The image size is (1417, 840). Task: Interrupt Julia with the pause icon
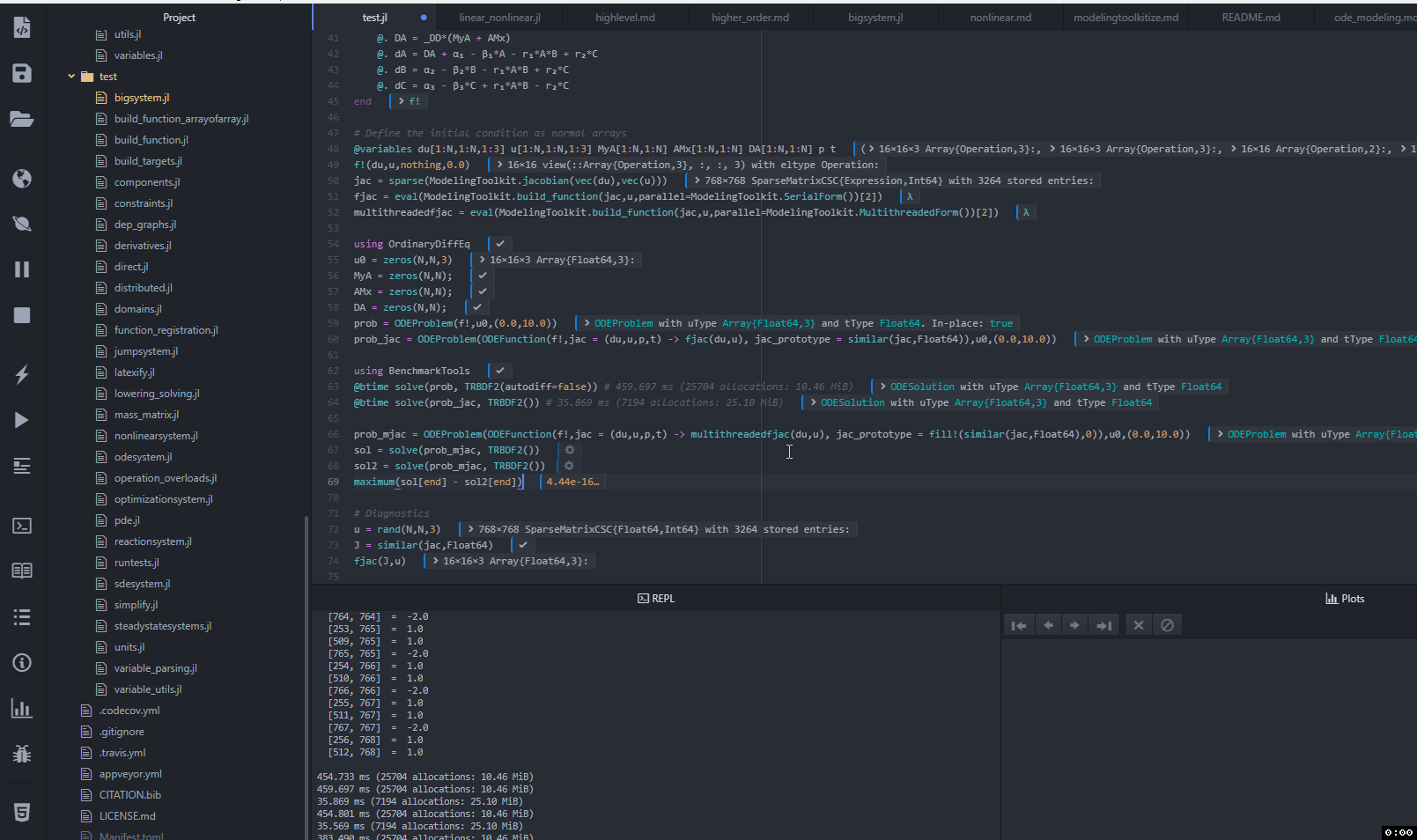coord(22,269)
